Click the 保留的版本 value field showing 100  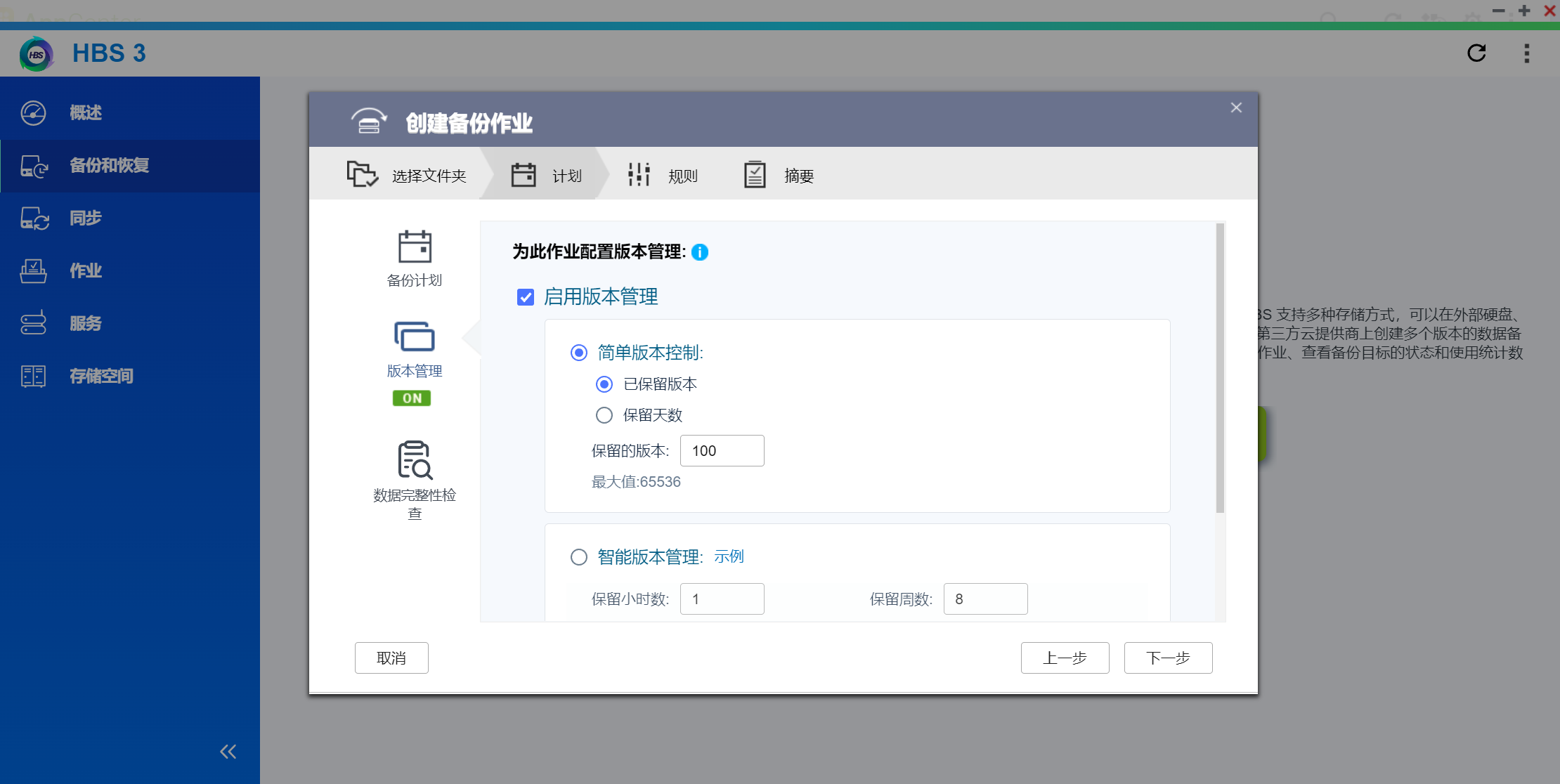[722, 450]
